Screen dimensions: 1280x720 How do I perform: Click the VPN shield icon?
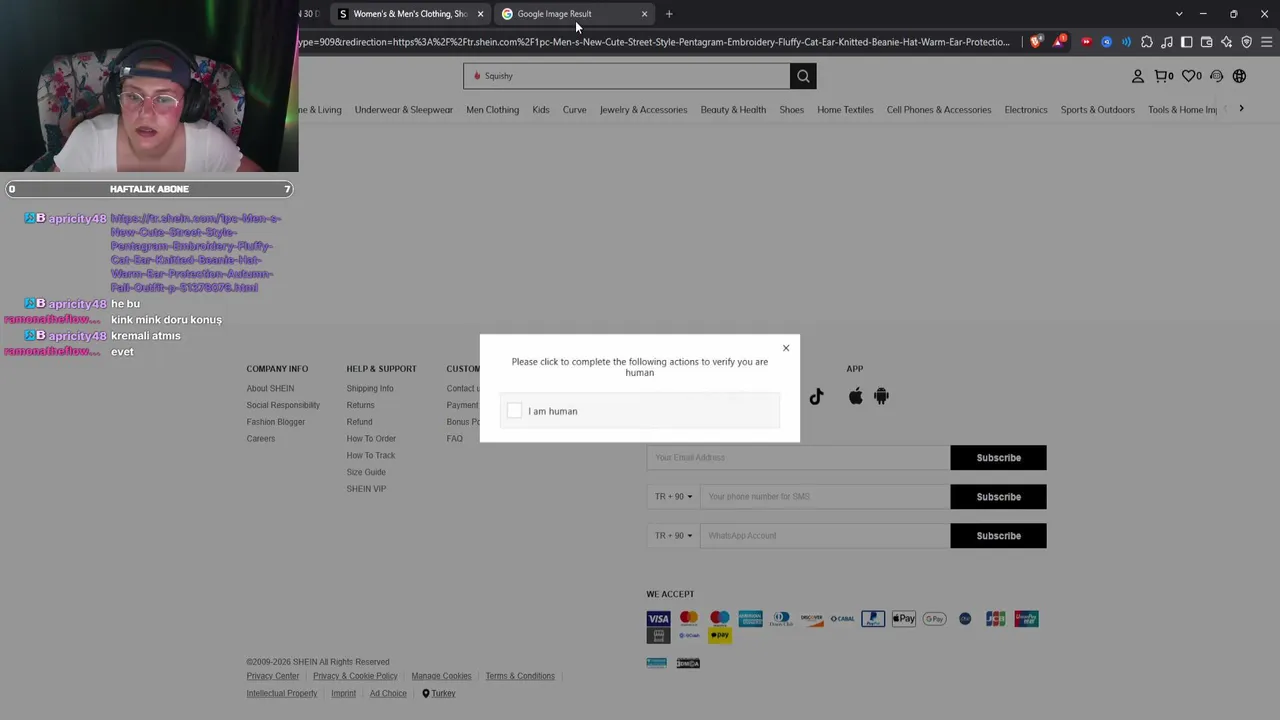1247,42
